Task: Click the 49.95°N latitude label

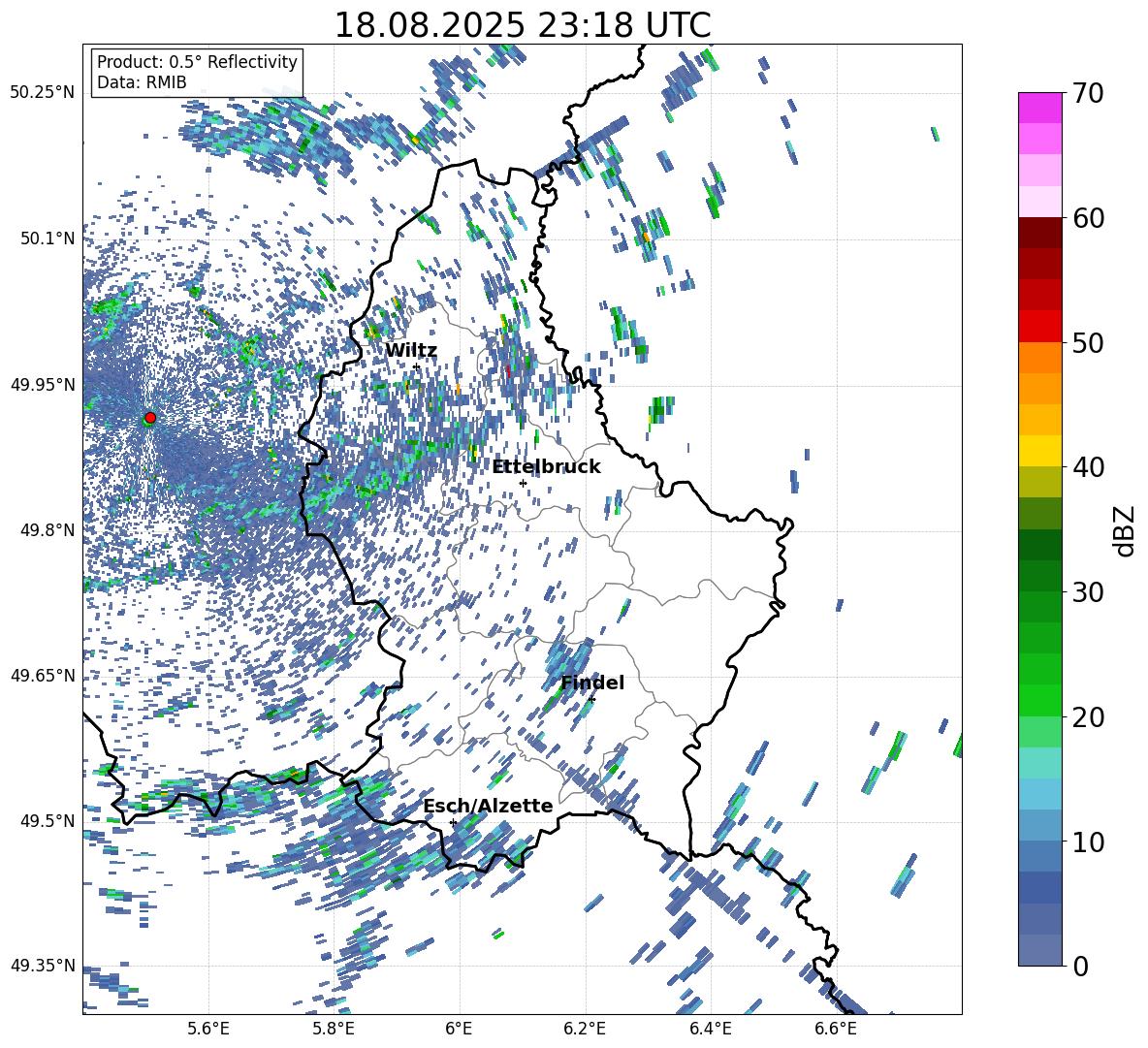Action: [43, 384]
